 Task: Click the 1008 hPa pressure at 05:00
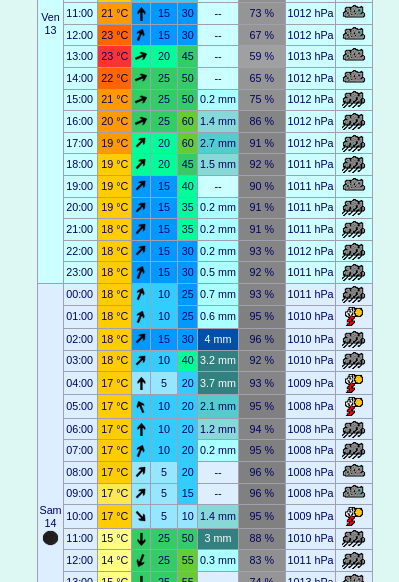pyautogui.click(x=310, y=406)
